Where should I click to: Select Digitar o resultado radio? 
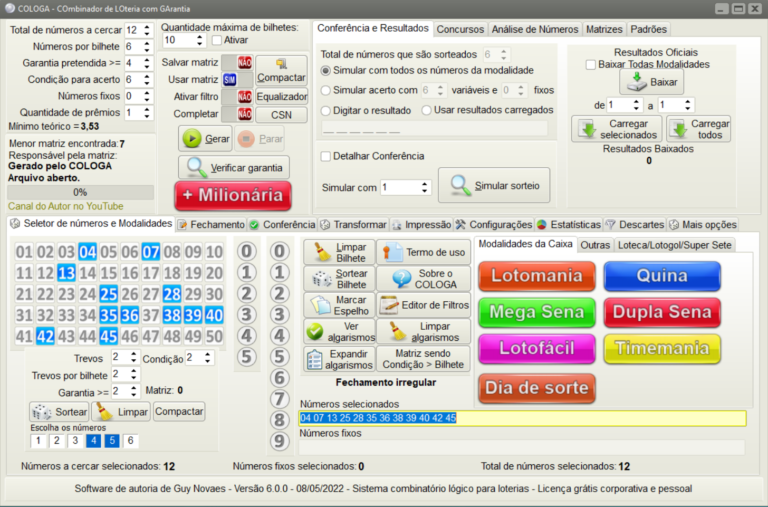coord(326,111)
